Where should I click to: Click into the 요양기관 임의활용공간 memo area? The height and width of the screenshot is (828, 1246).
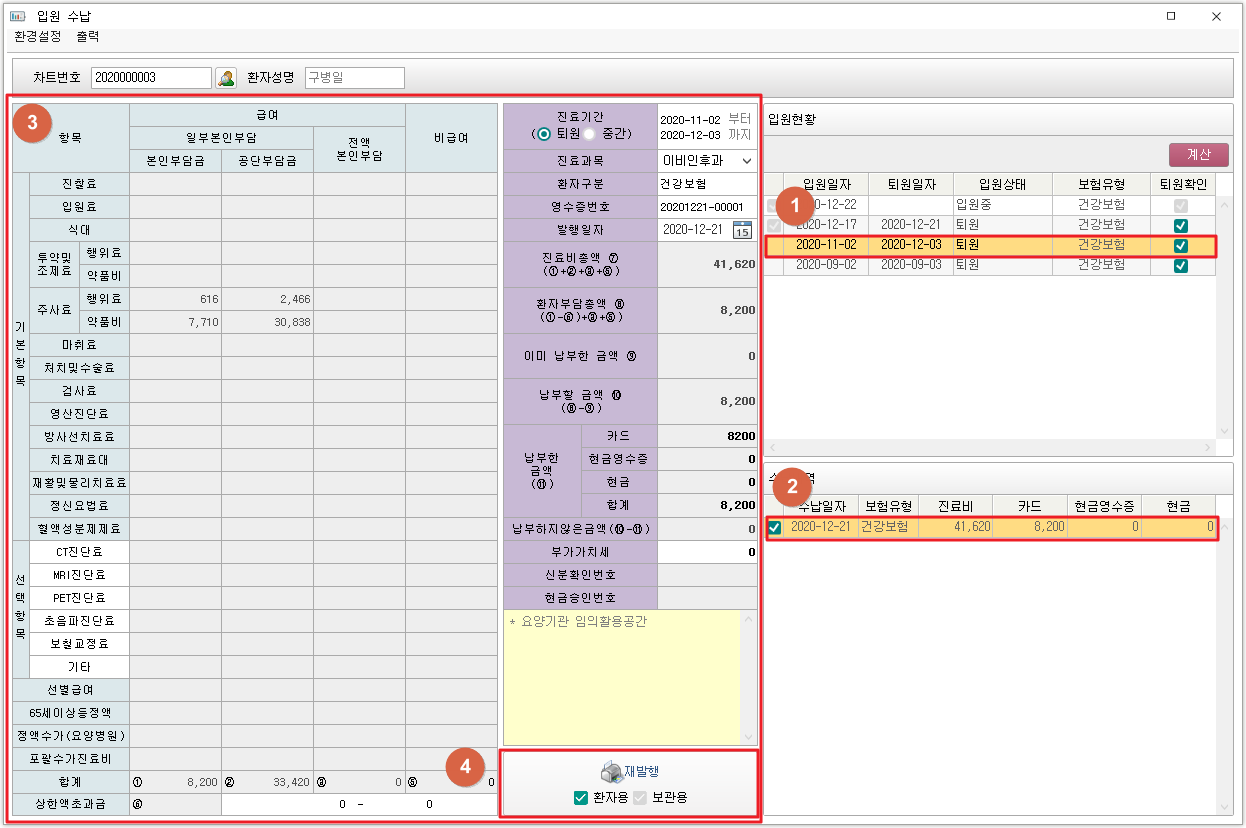(x=620, y=680)
